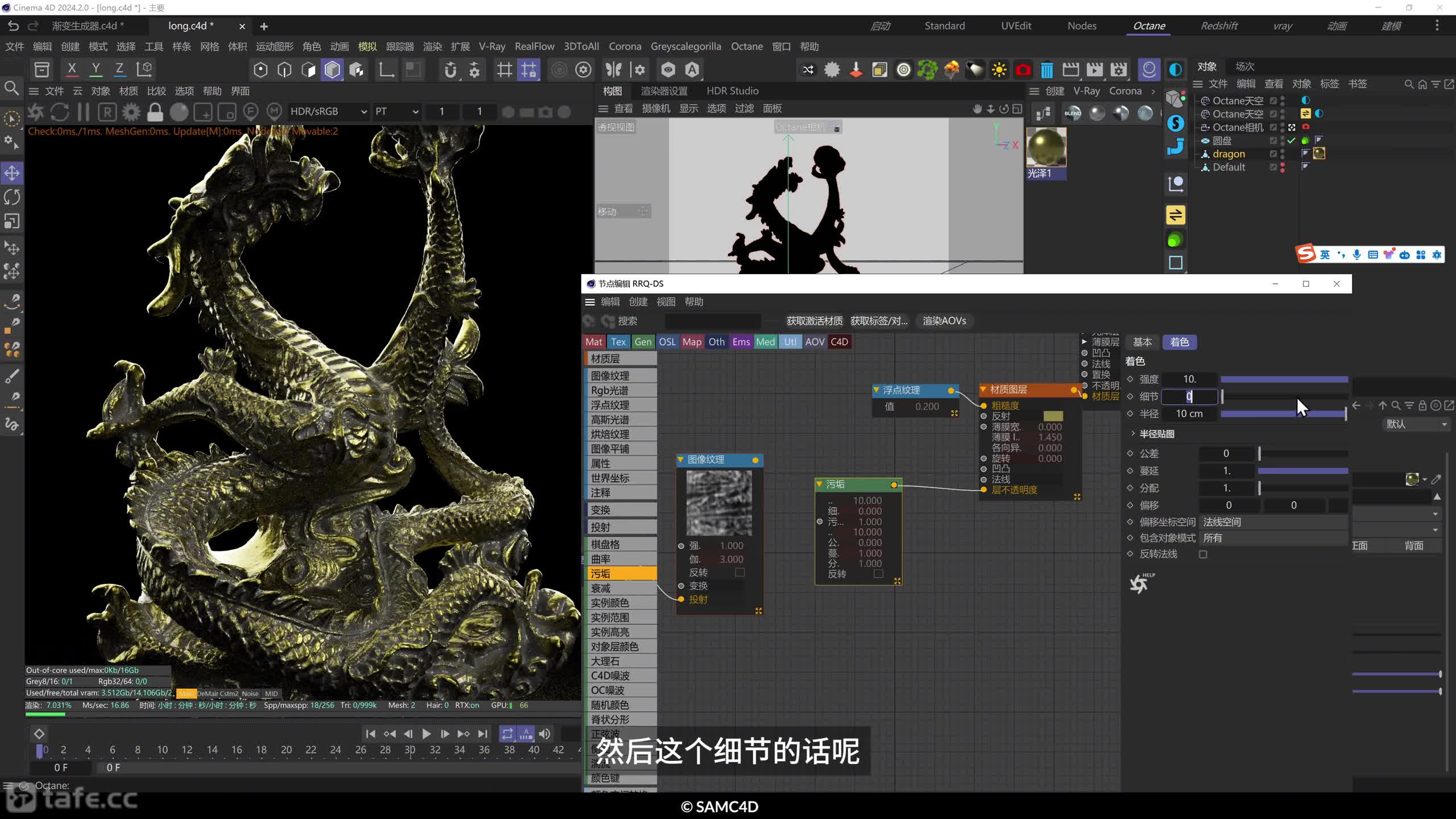Filter nodes with the Ems button

coord(741,342)
